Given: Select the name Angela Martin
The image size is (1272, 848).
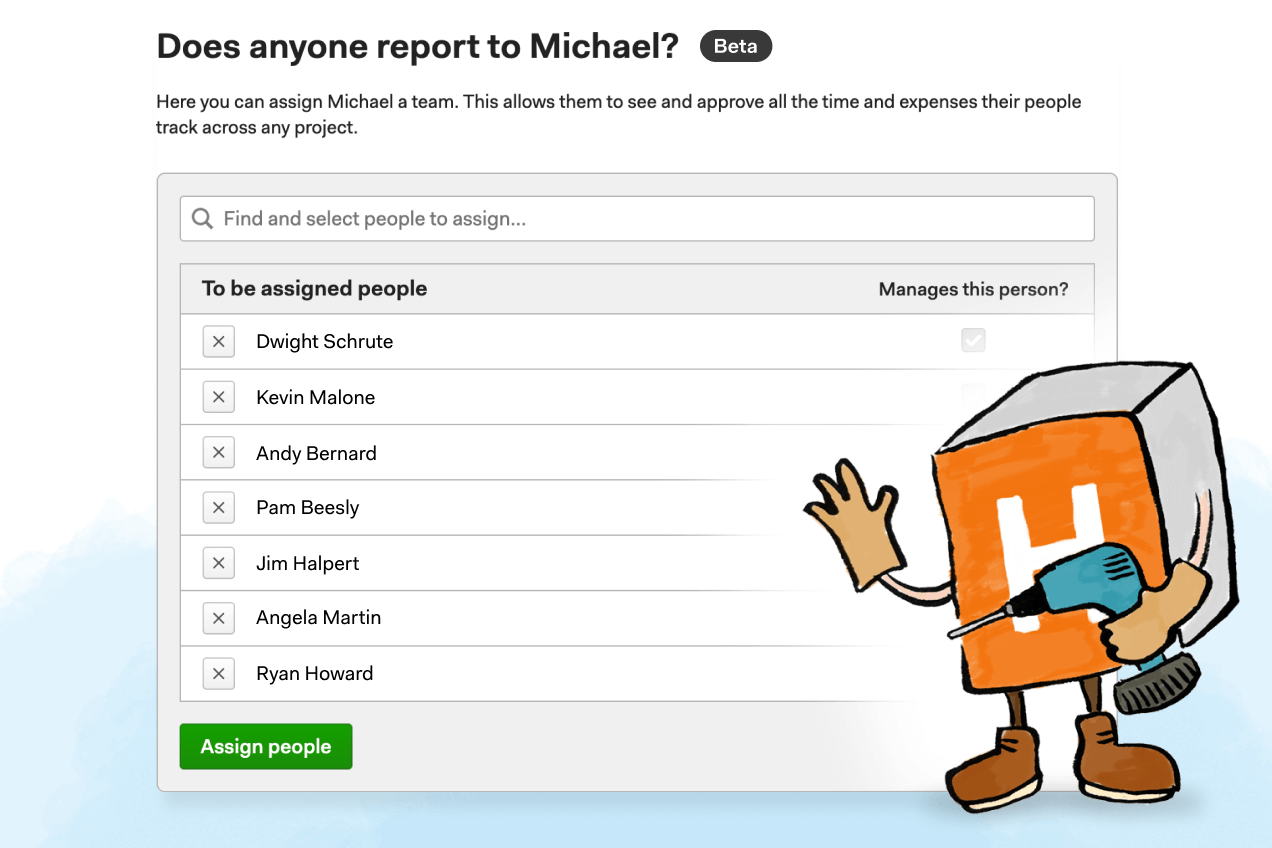Looking at the screenshot, I should pos(318,617).
